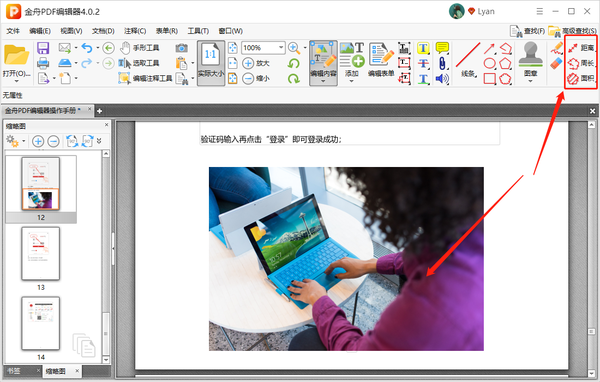Click the zoom in (放大) button
This screenshot has width=600, height=382.
point(256,63)
